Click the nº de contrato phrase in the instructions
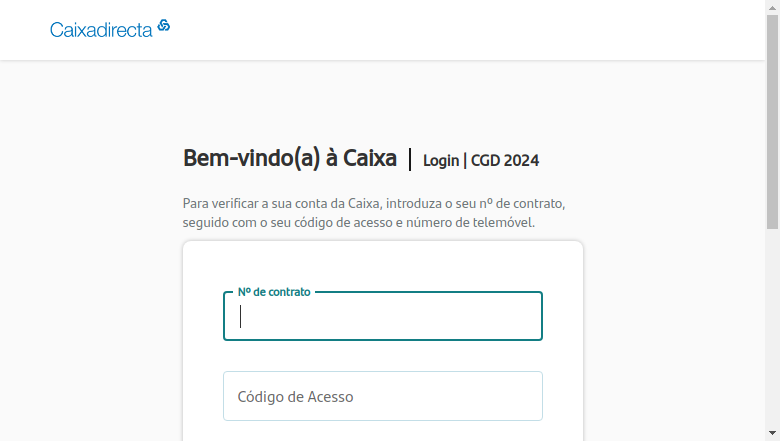The height and width of the screenshot is (441, 780). point(521,203)
